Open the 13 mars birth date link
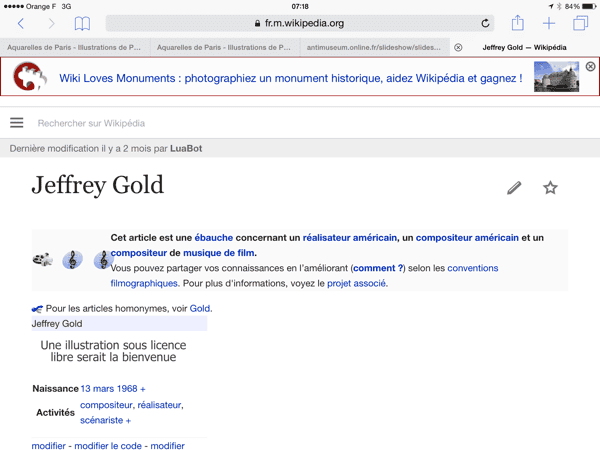 (x=98, y=389)
